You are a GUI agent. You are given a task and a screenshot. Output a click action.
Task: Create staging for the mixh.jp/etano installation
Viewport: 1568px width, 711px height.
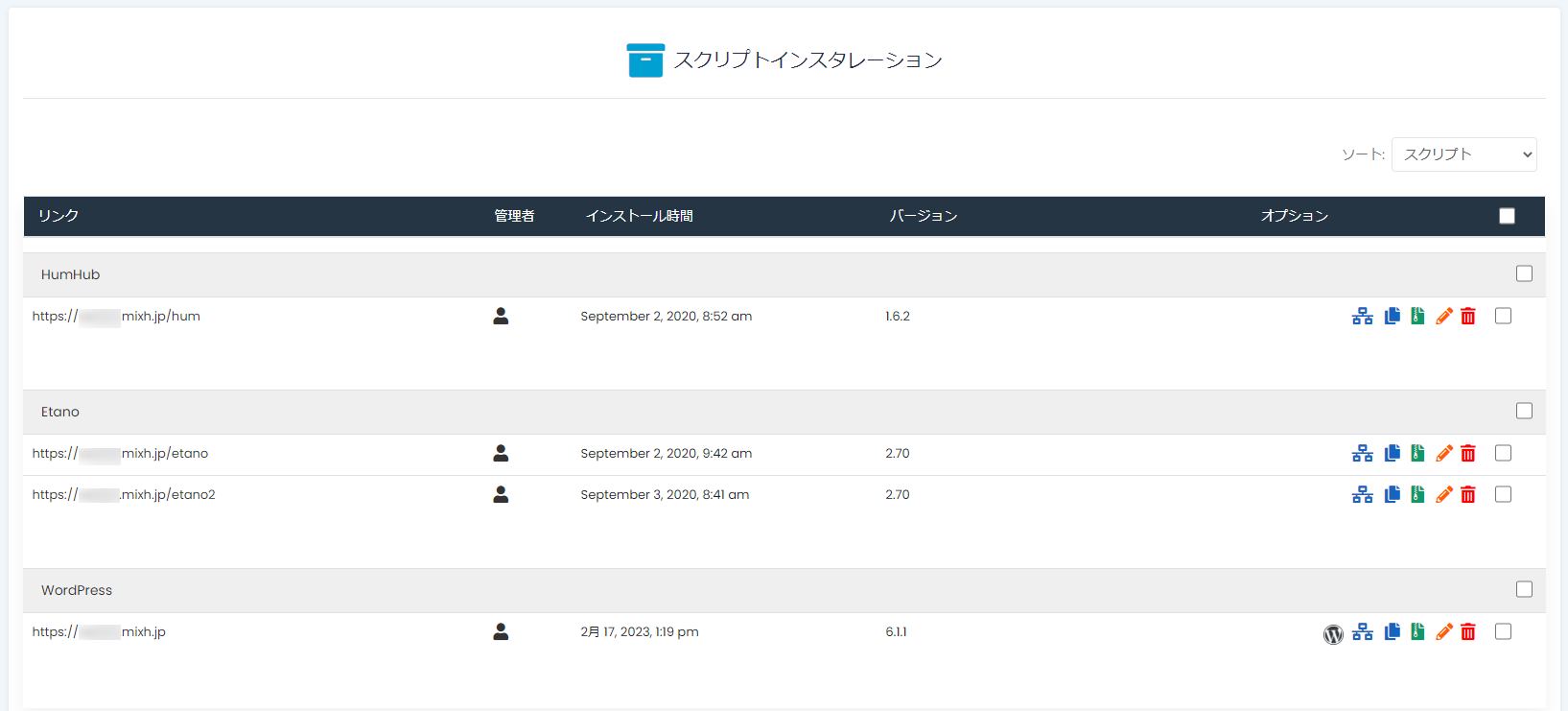coord(1362,453)
